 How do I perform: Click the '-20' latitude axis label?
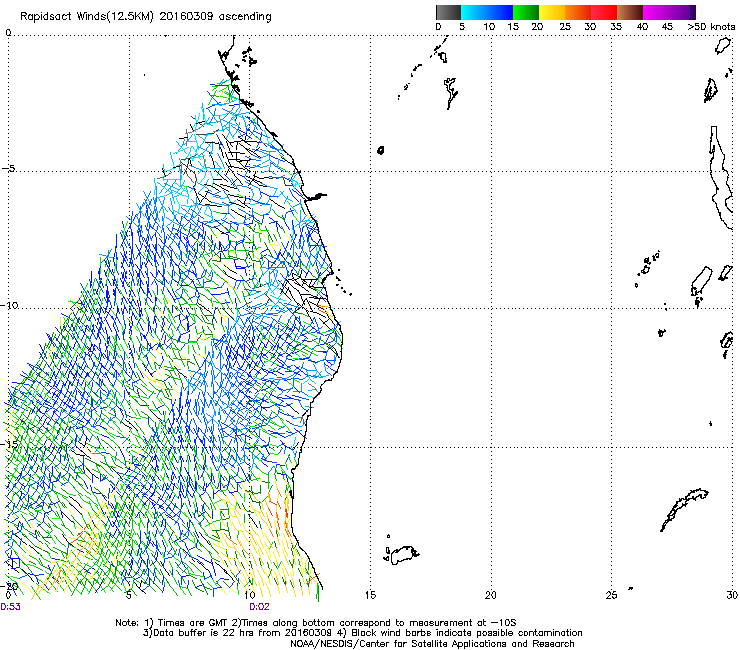[9, 586]
